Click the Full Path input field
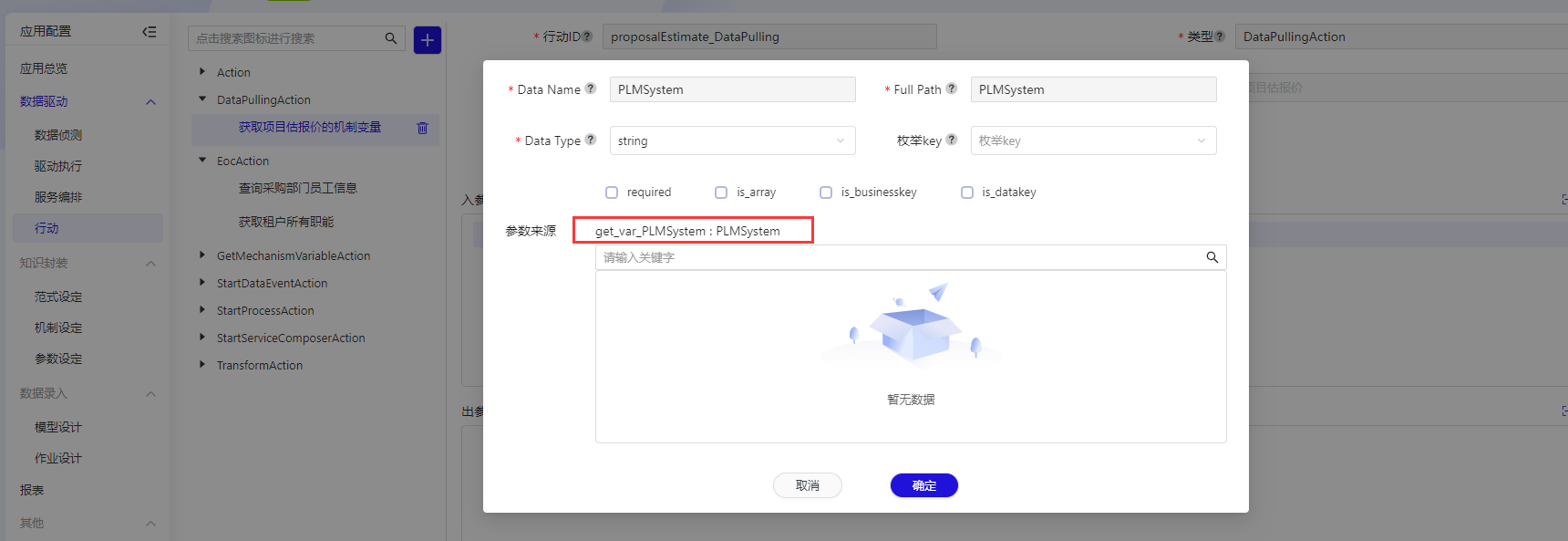This screenshot has height=541, width=1568. (1094, 89)
